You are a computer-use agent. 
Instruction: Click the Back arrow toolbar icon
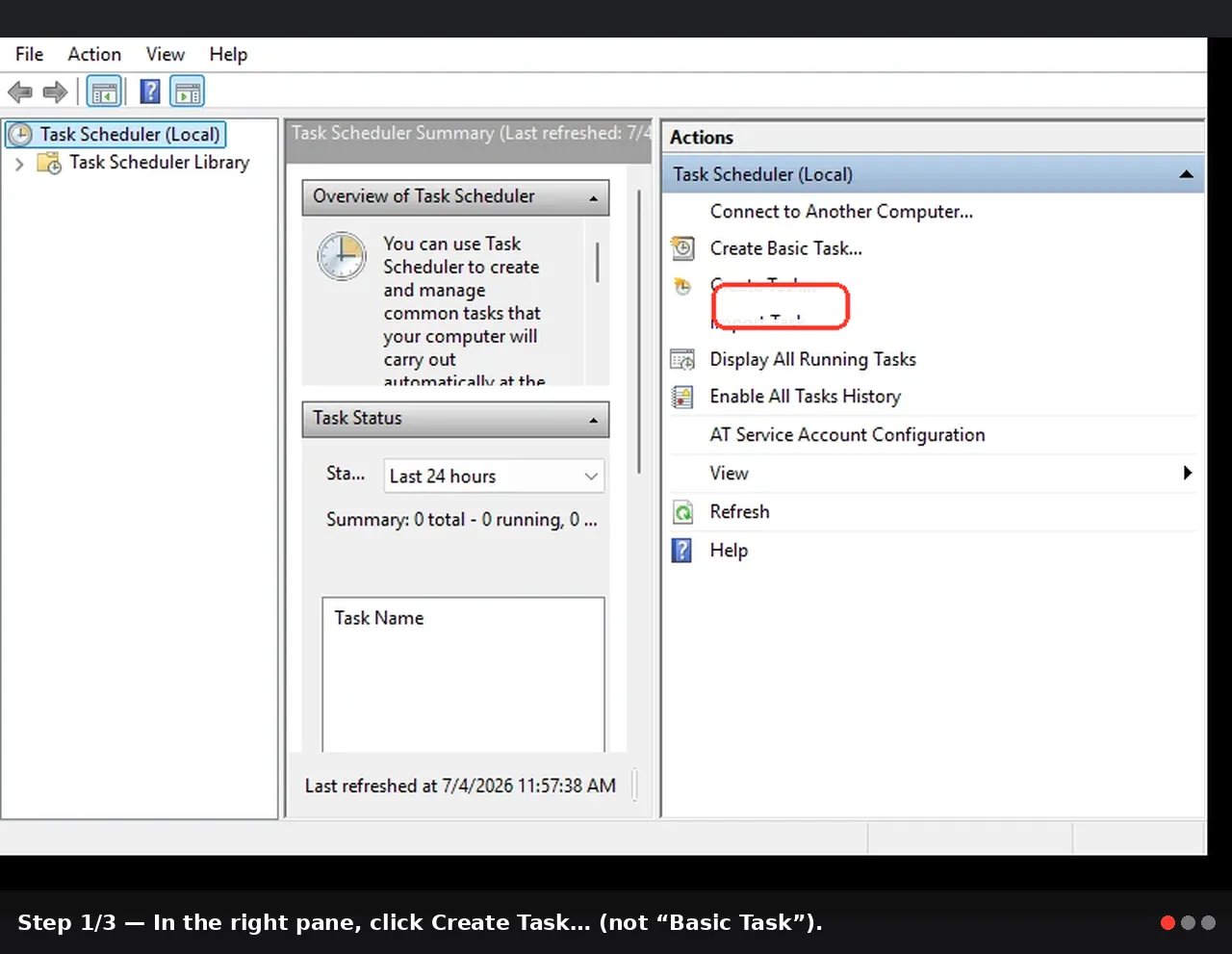click(20, 92)
